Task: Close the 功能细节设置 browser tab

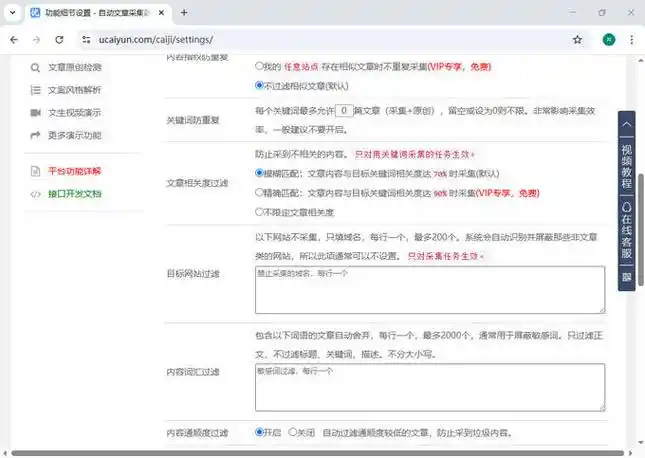Action: coord(161,13)
